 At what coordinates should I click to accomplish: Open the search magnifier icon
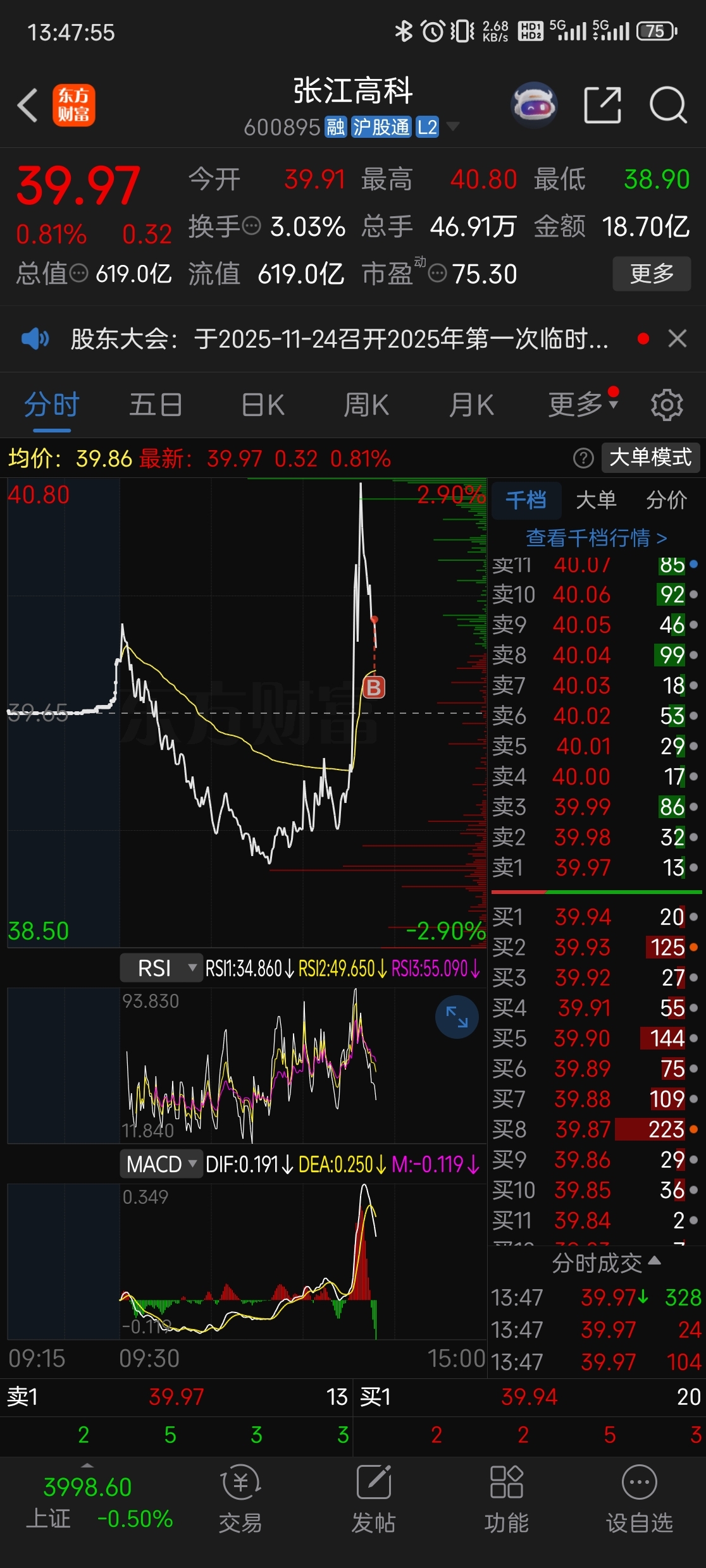point(668,105)
